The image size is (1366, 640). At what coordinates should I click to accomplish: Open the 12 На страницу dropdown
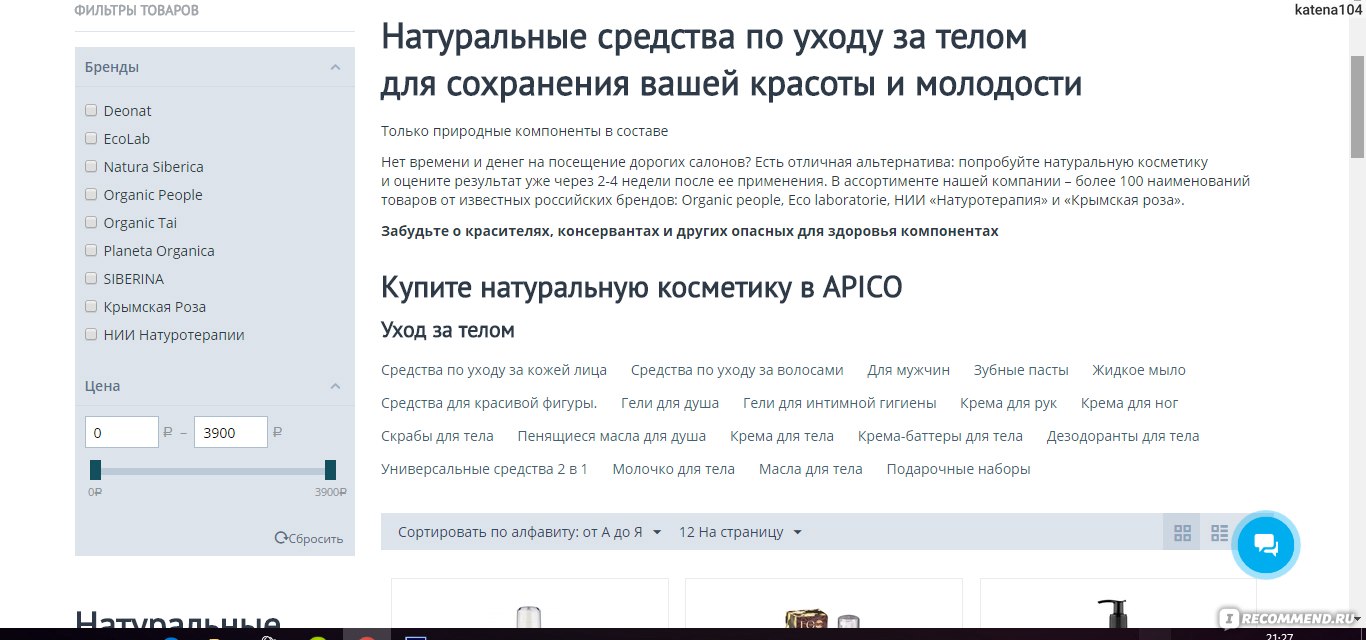[740, 532]
